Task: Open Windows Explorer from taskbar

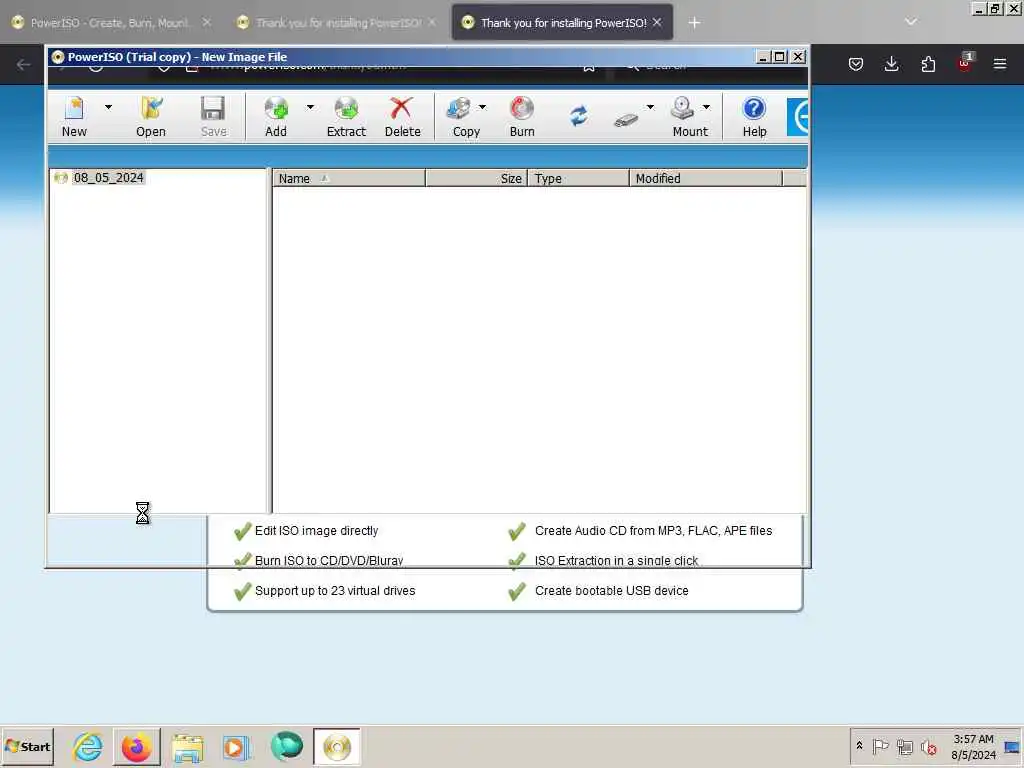Action: click(x=187, y=747)
